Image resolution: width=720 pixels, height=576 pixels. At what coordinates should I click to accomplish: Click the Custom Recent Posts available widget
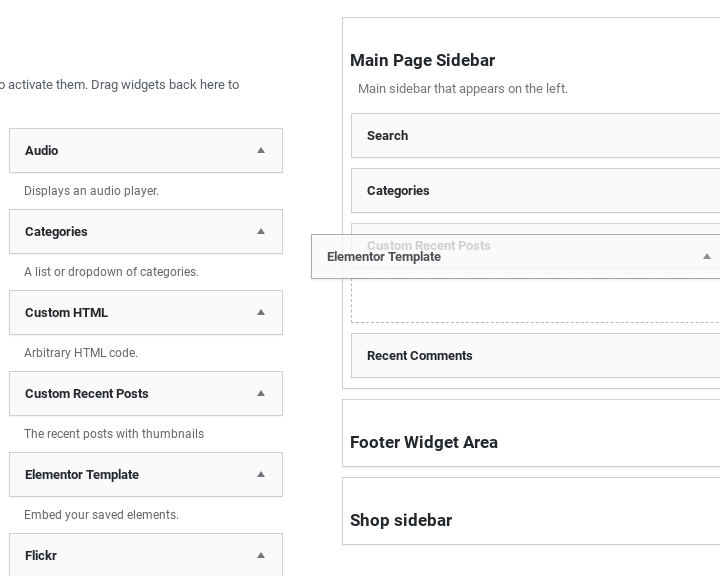pyautogui.click(x=87, y=394)
